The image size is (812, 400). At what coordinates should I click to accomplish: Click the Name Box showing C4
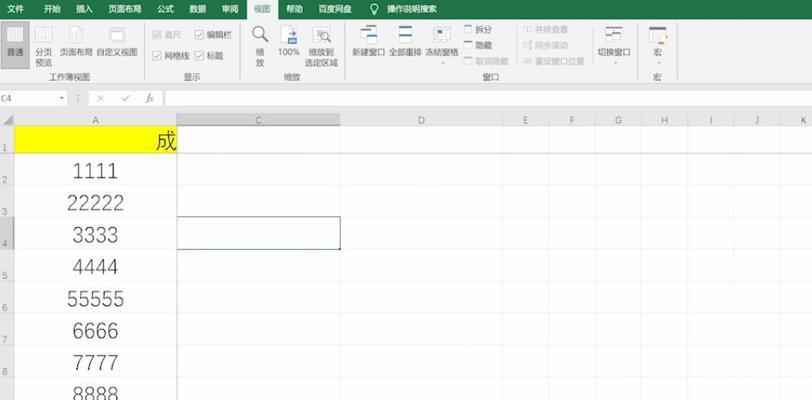click(28, 98)
